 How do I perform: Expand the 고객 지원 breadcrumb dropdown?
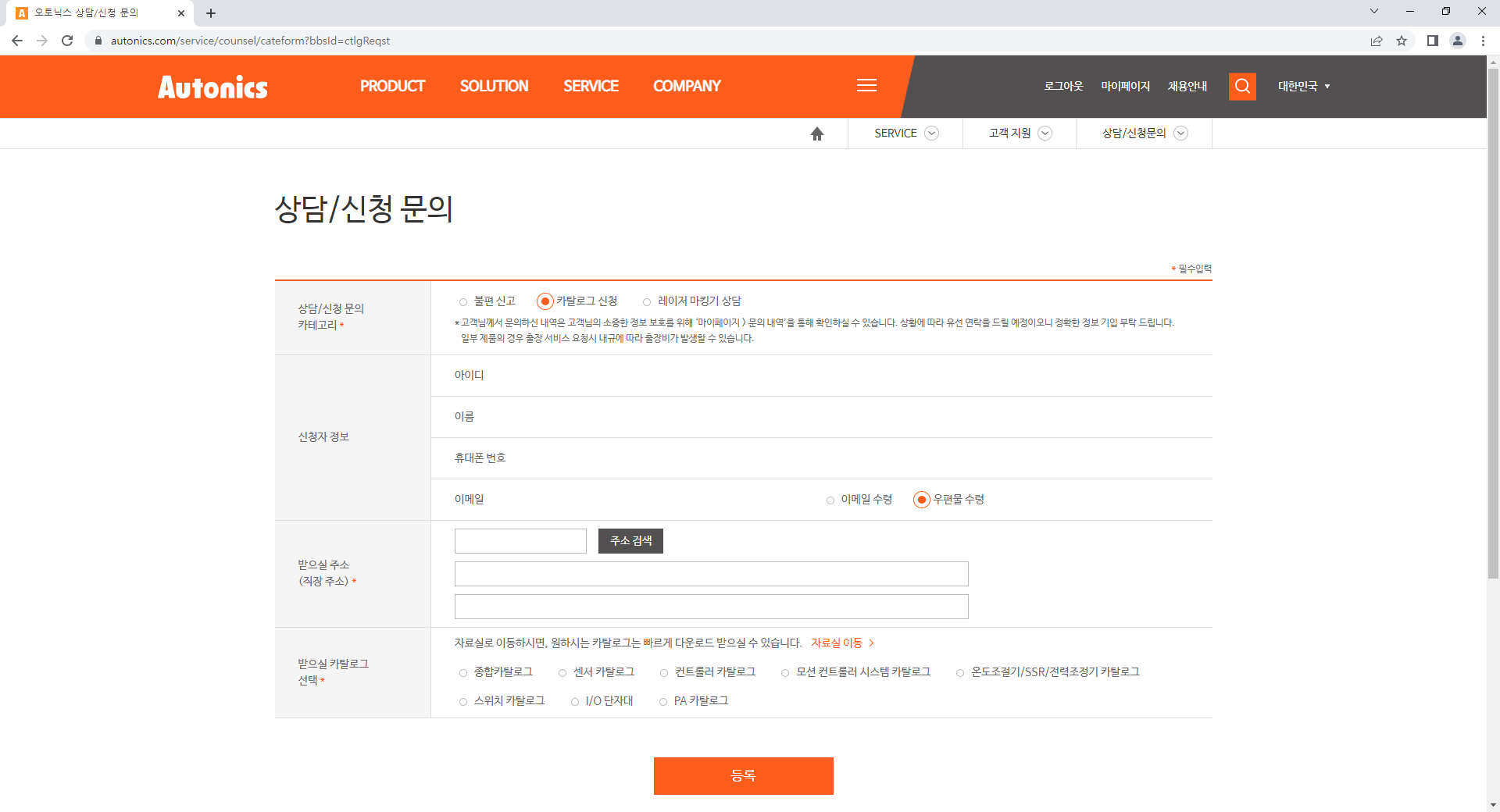[1045, 133]
